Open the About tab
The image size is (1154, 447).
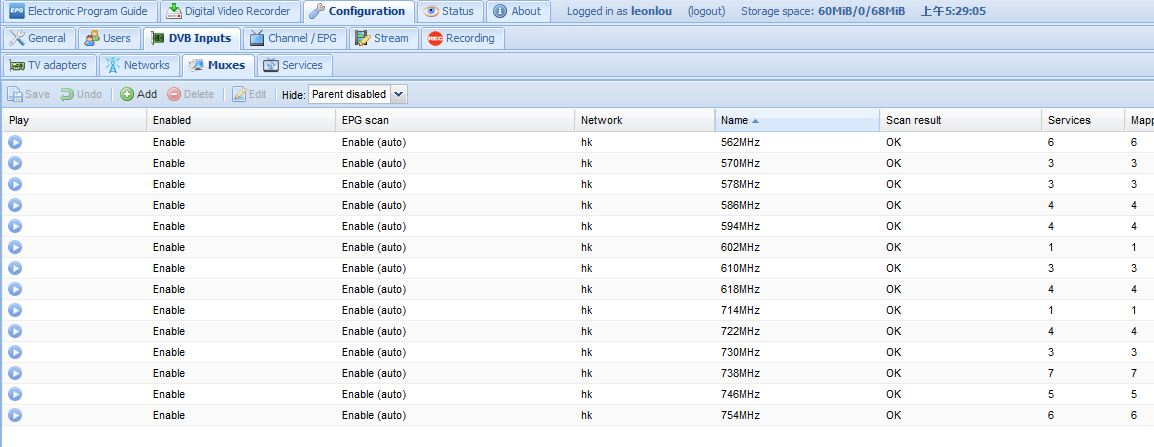click(x=518, y=11)
